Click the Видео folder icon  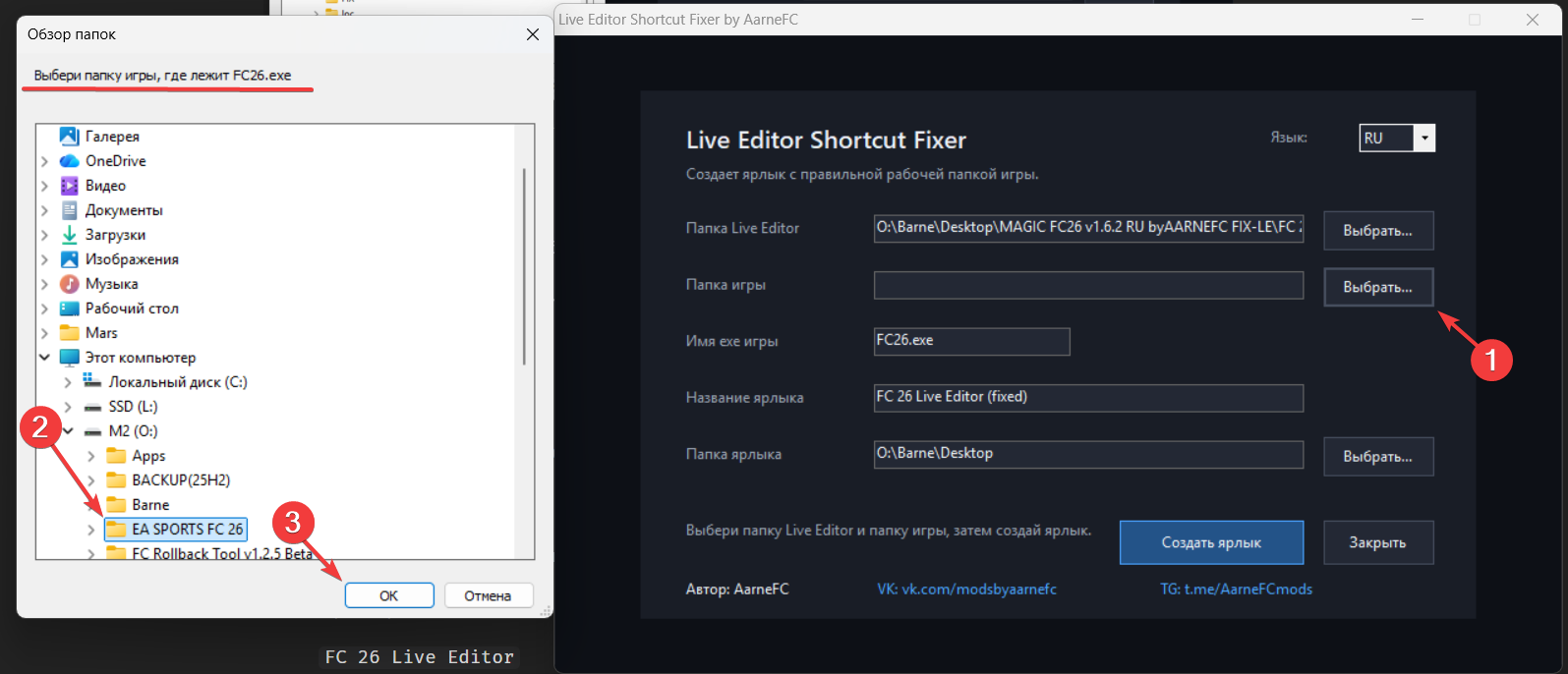click(x=69, y=185)
